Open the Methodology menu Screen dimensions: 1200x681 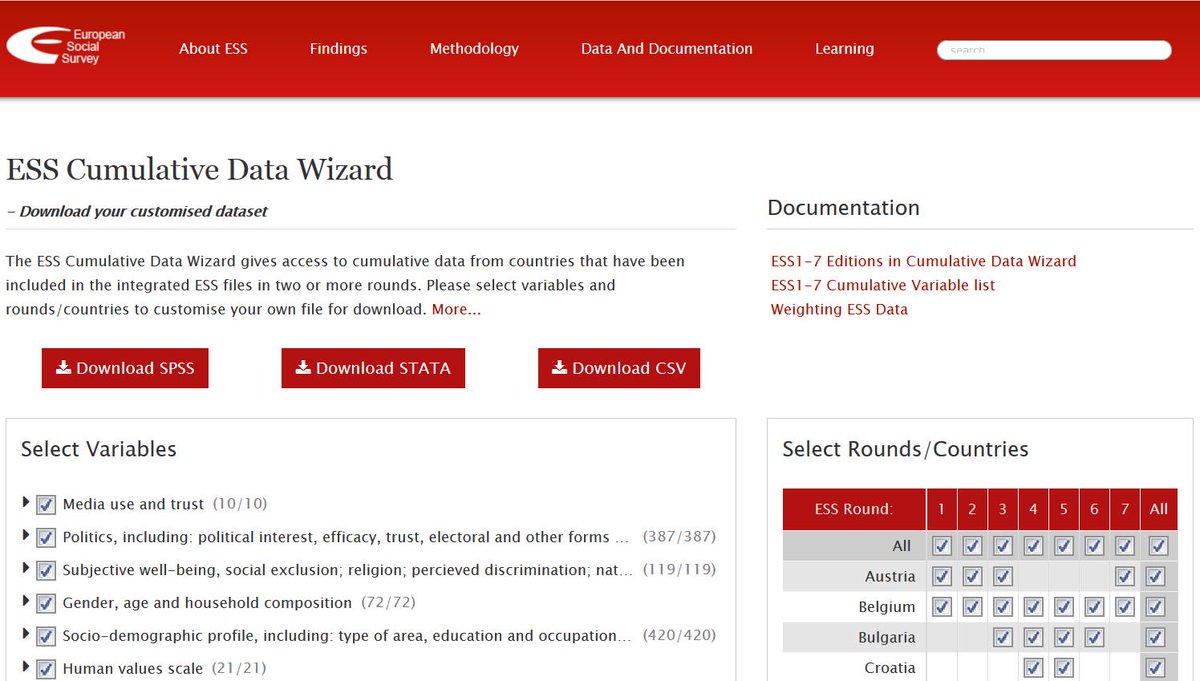(x=474, y=48)
